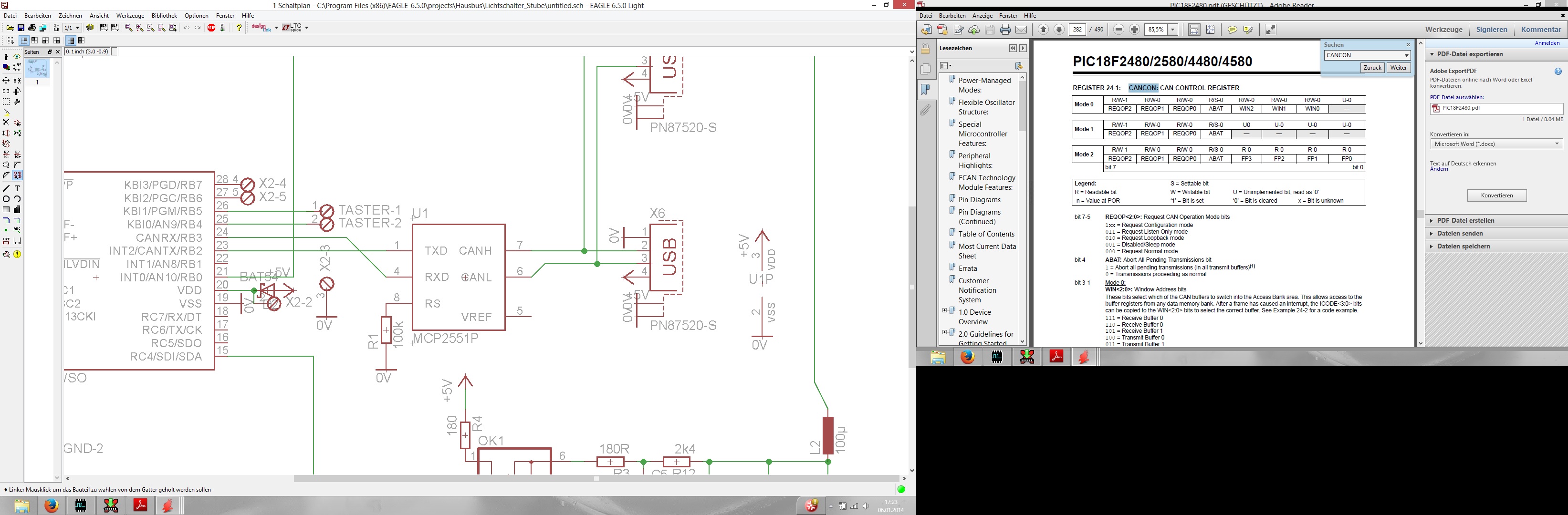Open the Errata bookmark
Image resolution: width=1568 pixels, height=515 pixels.
[967, 268]
